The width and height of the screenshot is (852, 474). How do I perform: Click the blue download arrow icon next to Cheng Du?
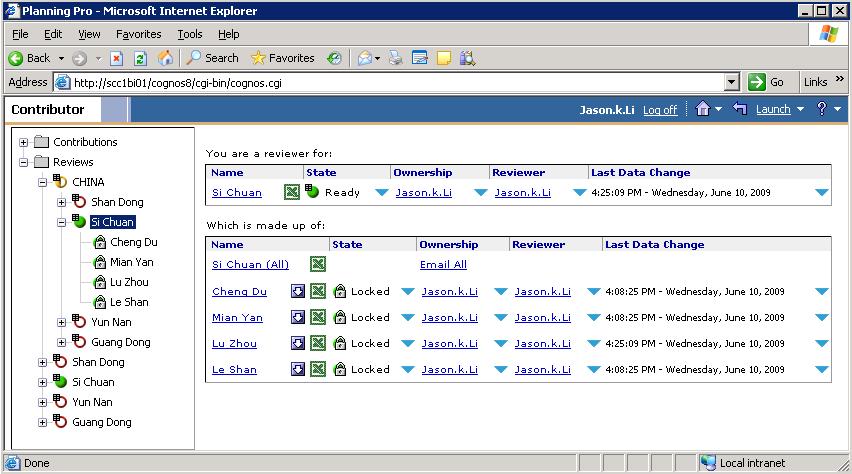298,291
